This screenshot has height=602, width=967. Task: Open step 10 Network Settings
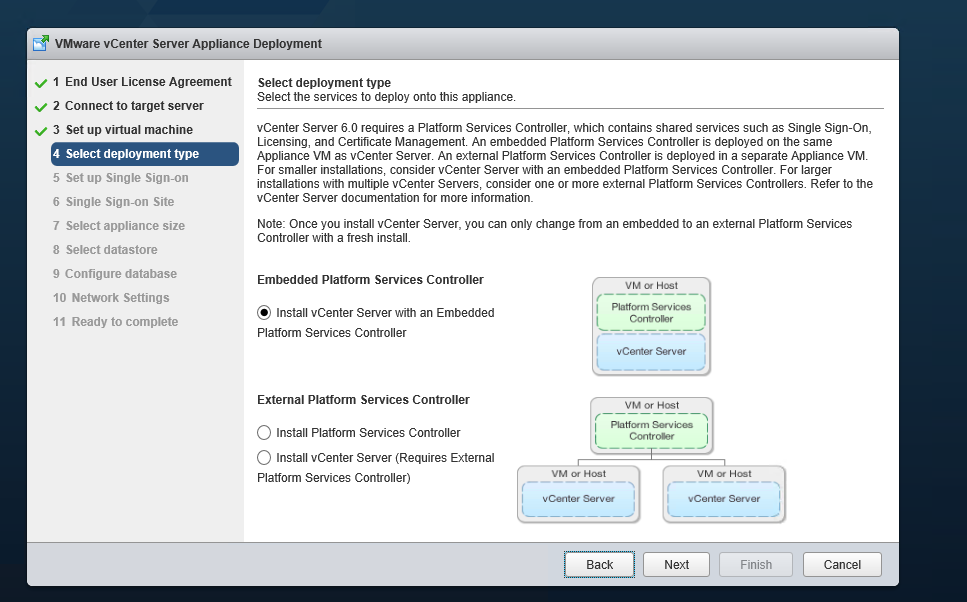111,298
